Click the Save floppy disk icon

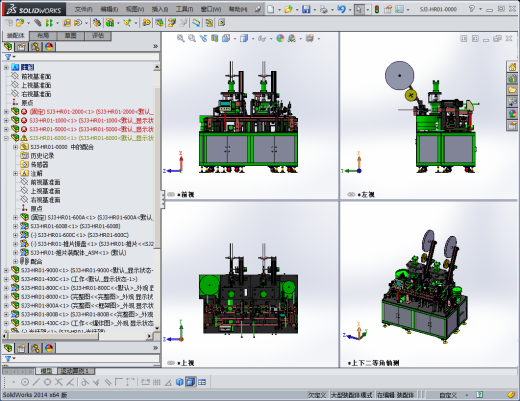tap(306, 9)
